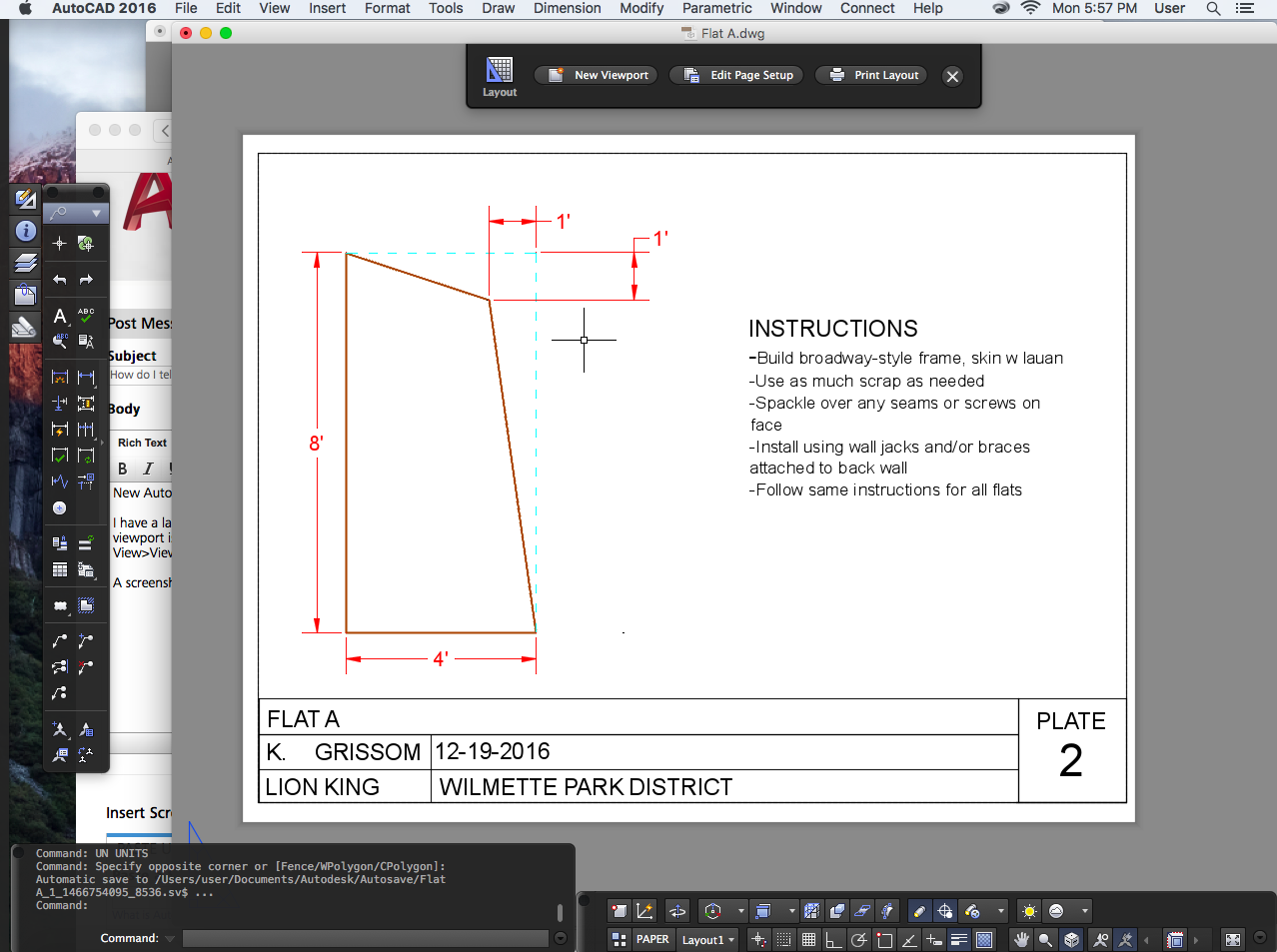Click the Print Layout button
1277x952 pixels.
point(871,75)
